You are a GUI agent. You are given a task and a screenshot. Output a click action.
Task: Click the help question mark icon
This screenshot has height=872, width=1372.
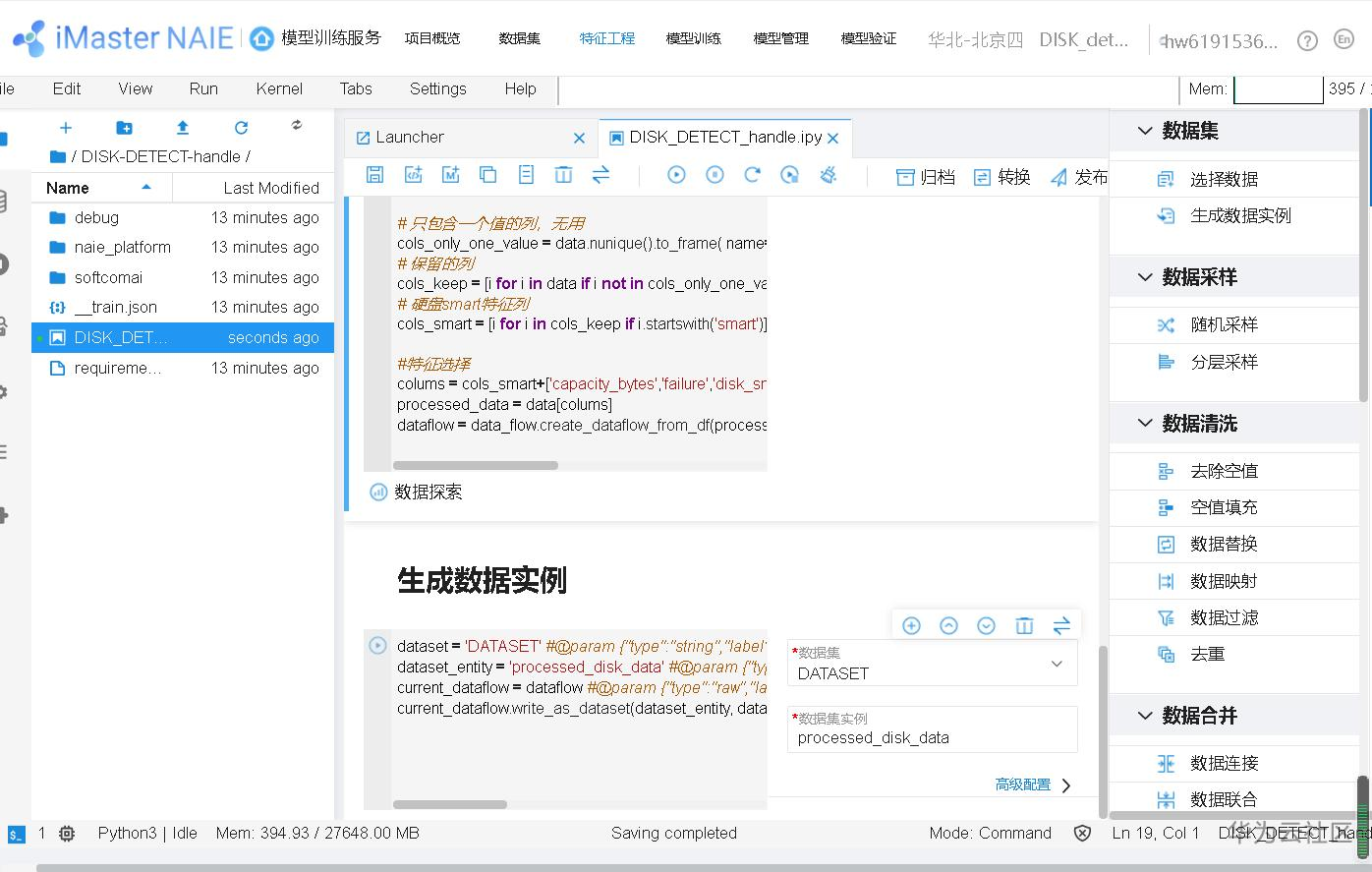(1307, 40)
